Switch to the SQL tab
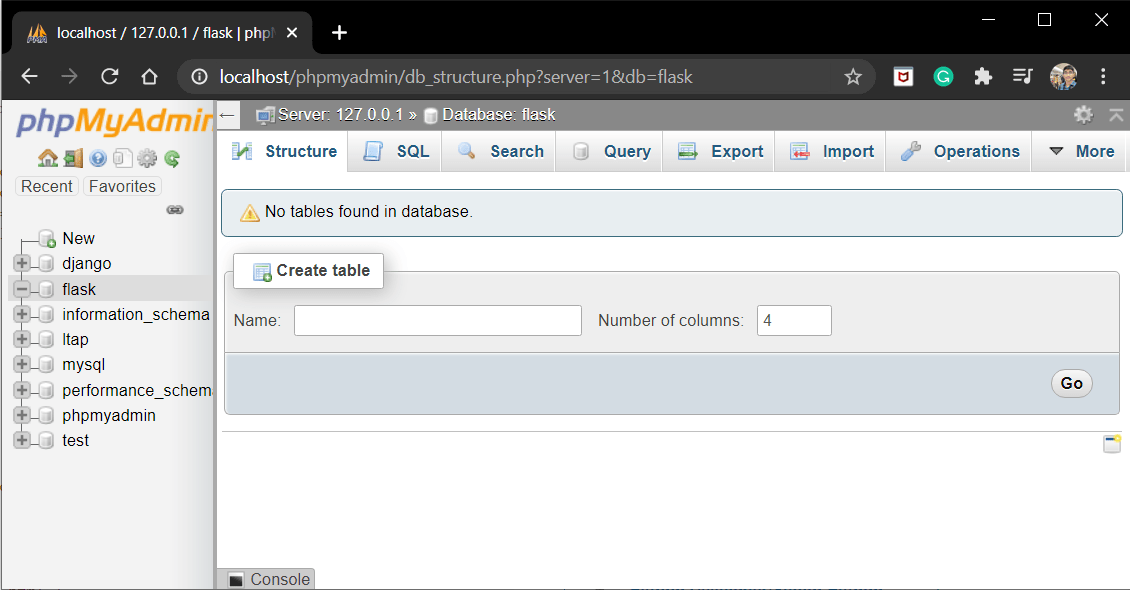 coord(412,151)
